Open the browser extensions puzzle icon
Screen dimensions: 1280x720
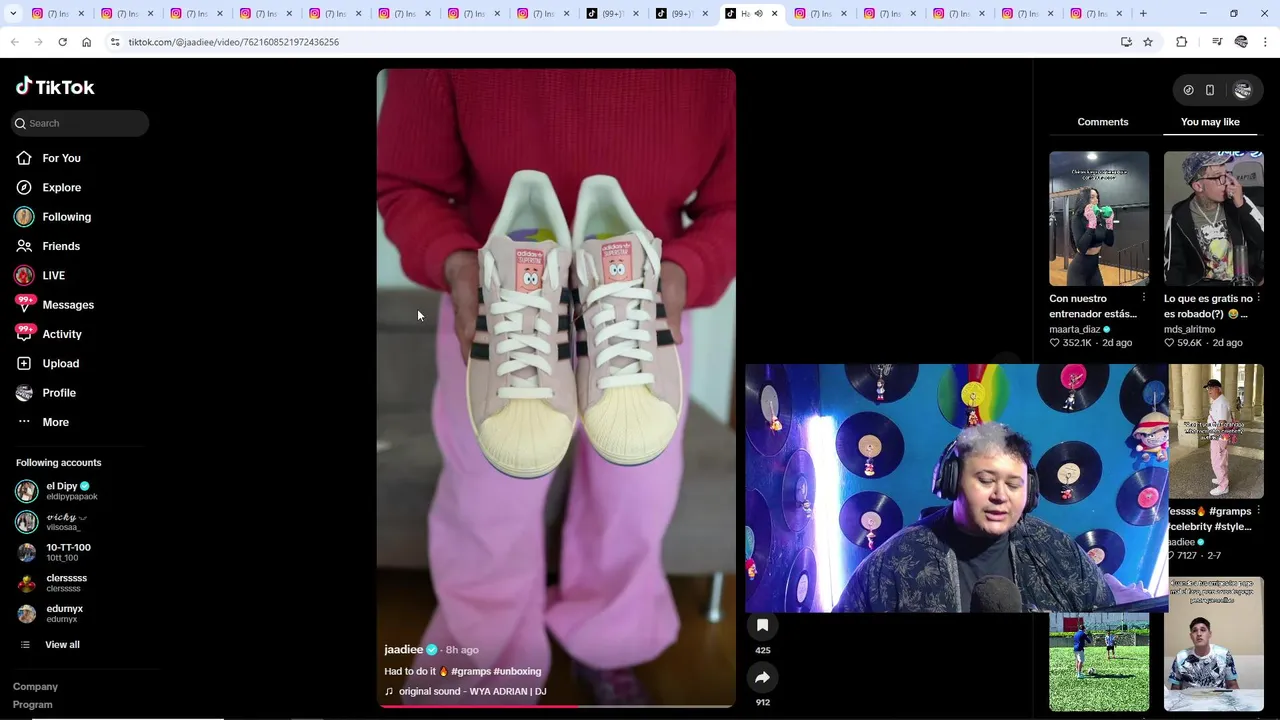coord(1182,42)
